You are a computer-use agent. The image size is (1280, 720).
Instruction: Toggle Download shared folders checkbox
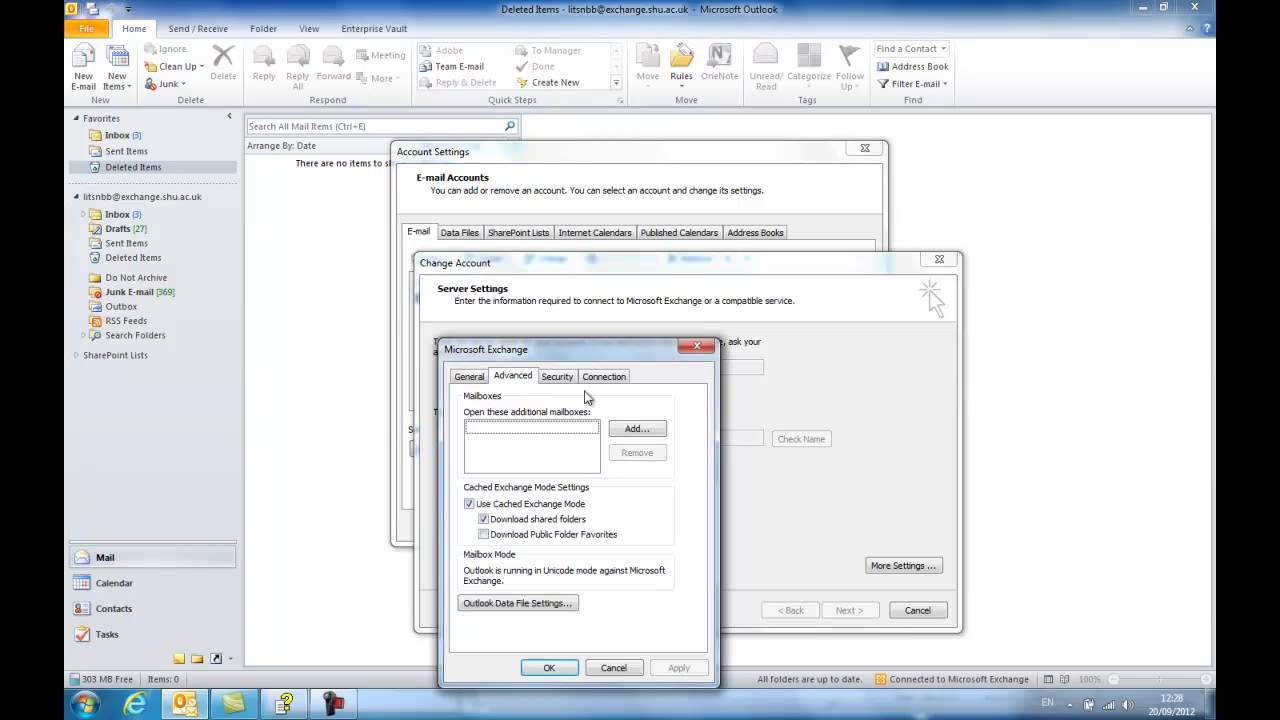coord(483,519)
